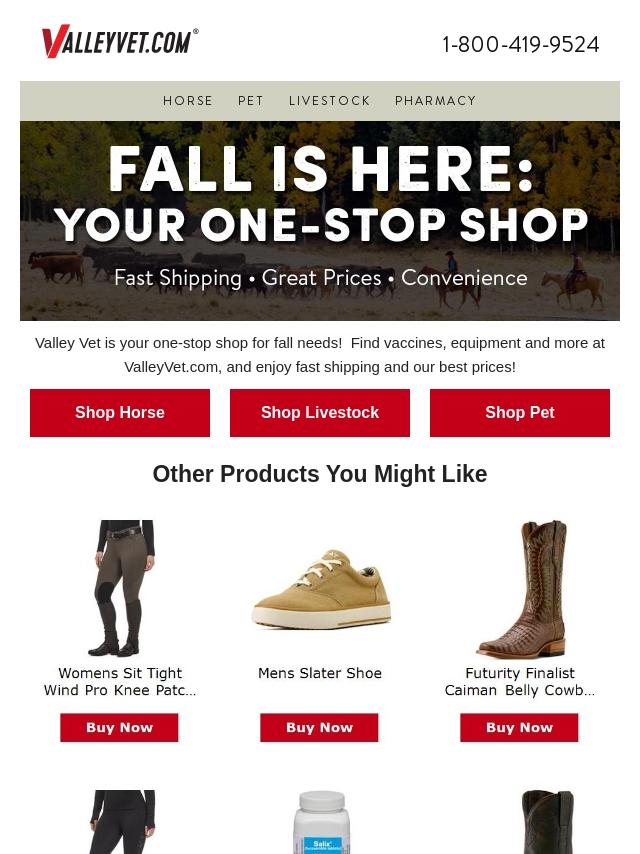
Task: Buy Now for Womens Sit Tight breeches
Action: click(x=119, y=728)
